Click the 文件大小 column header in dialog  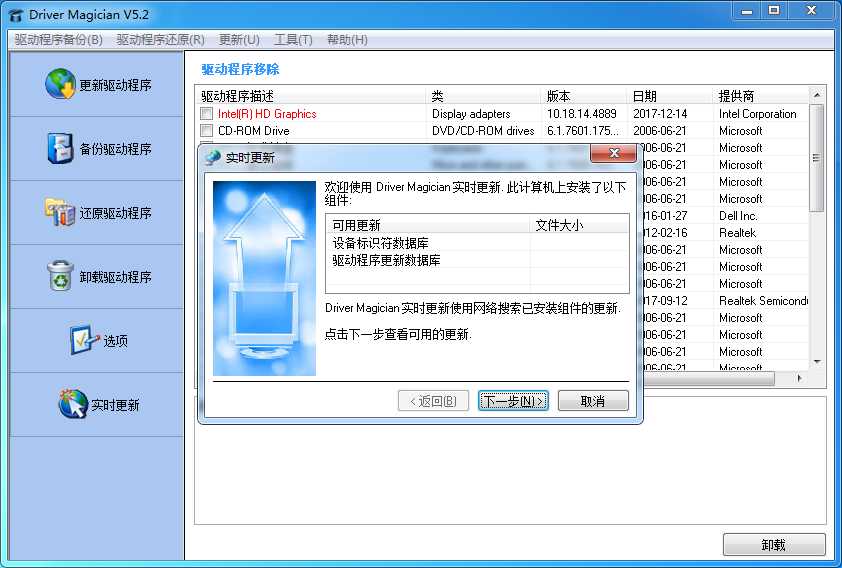[579, 225]
